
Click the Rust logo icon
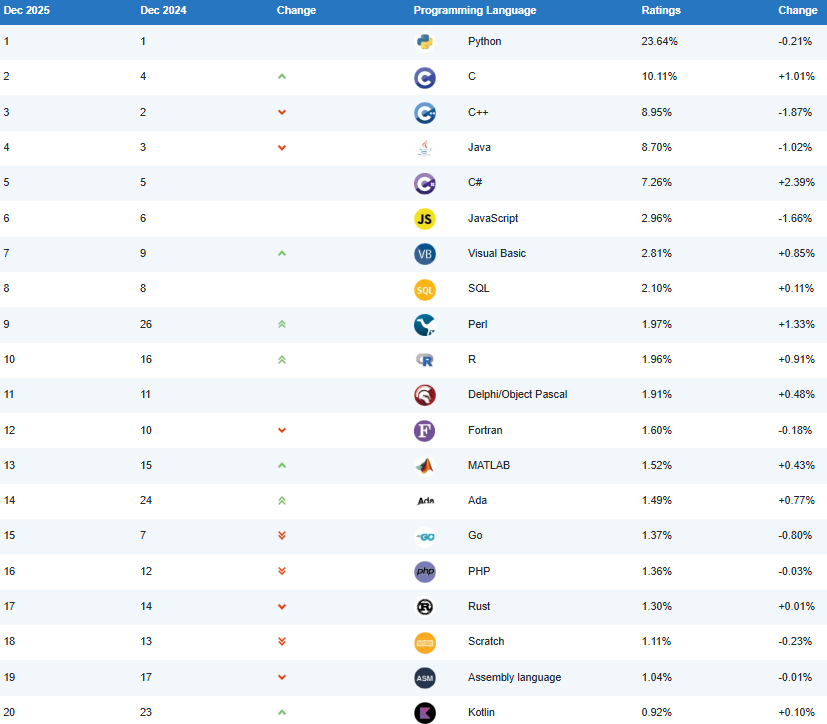pyautogui.click(x=425, y=606)
